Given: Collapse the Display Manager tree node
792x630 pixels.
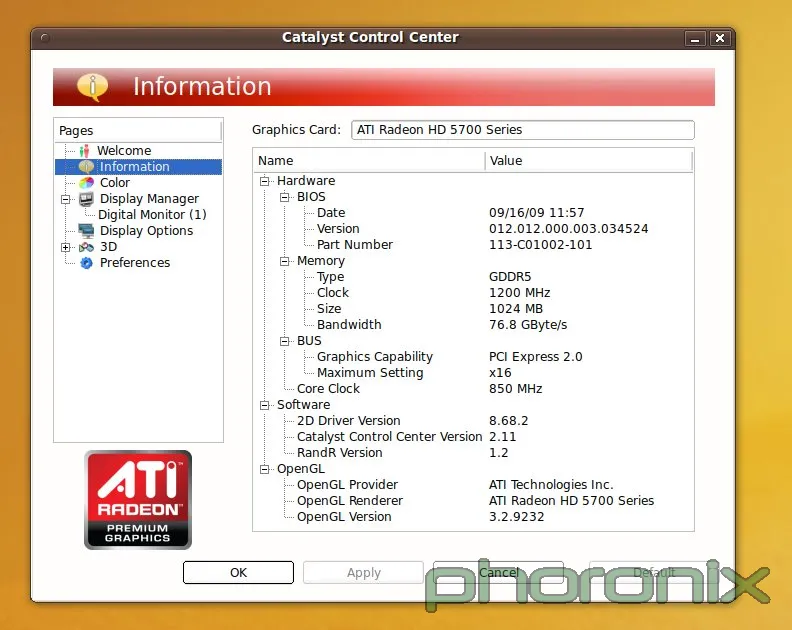Looking at the screenshot, I should tap(66, 199).
